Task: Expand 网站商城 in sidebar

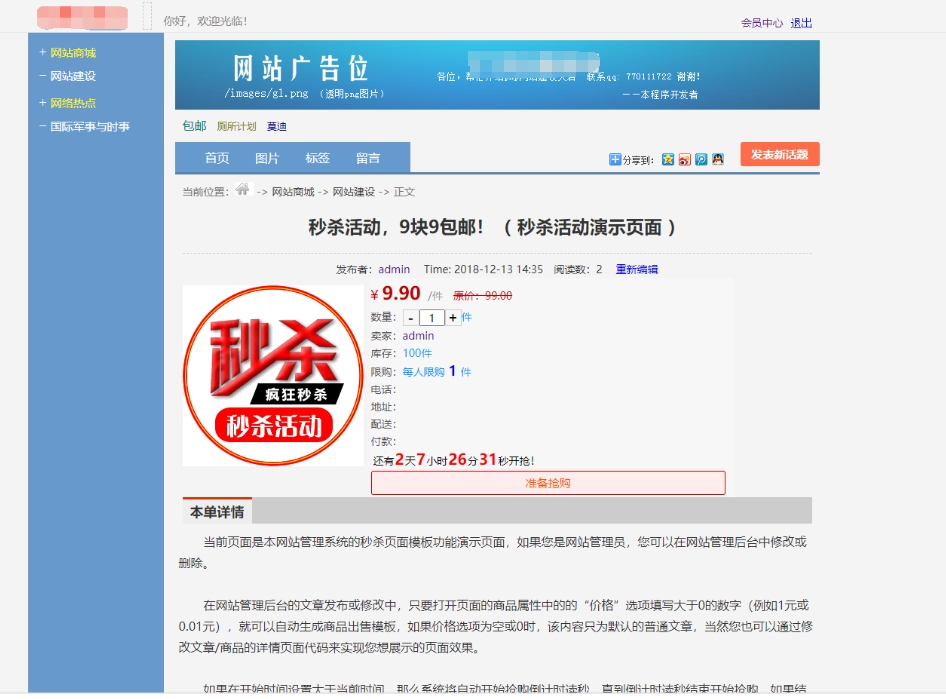Action: 73,53
